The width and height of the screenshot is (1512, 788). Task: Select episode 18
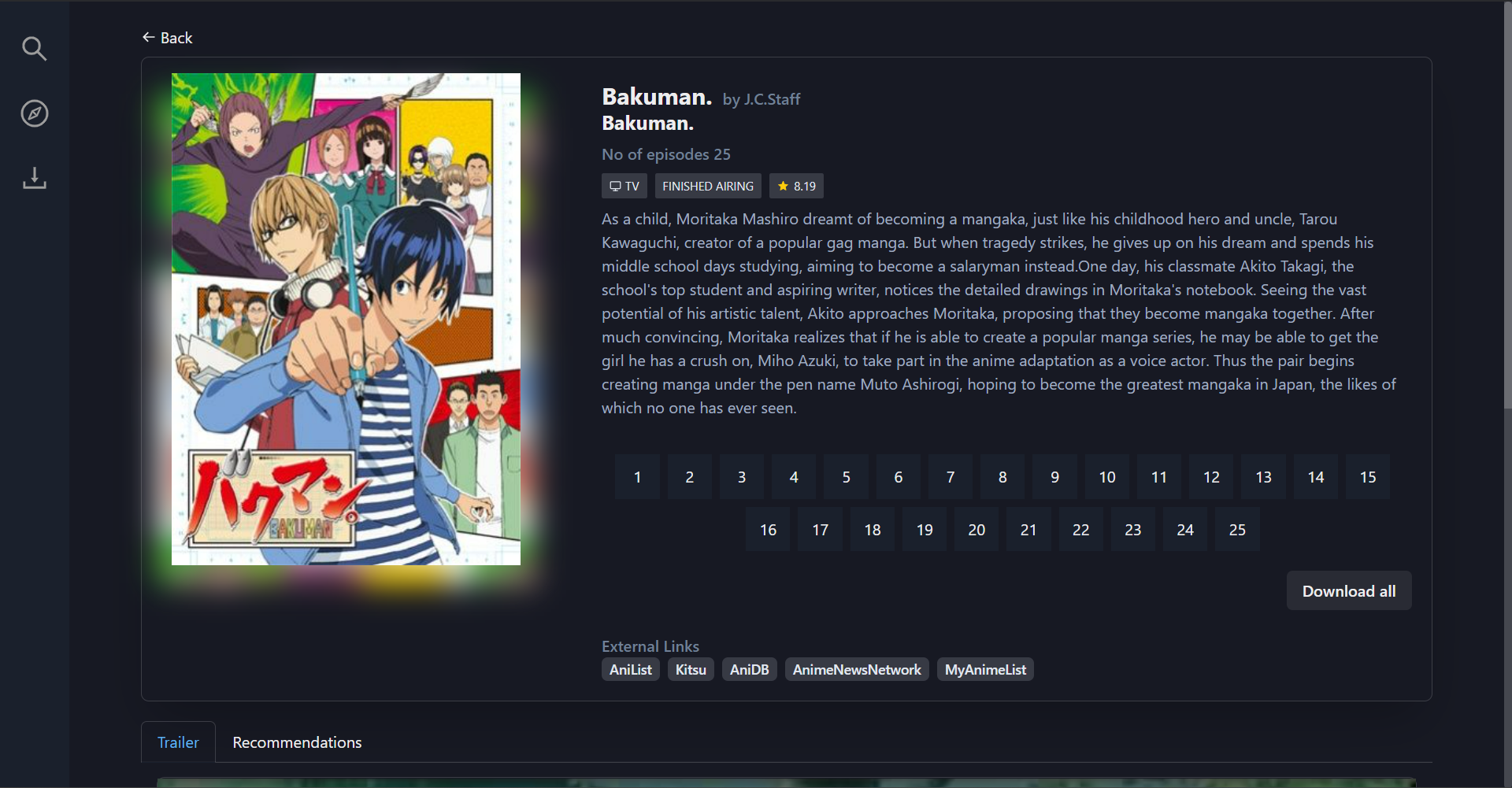(873, 529)
